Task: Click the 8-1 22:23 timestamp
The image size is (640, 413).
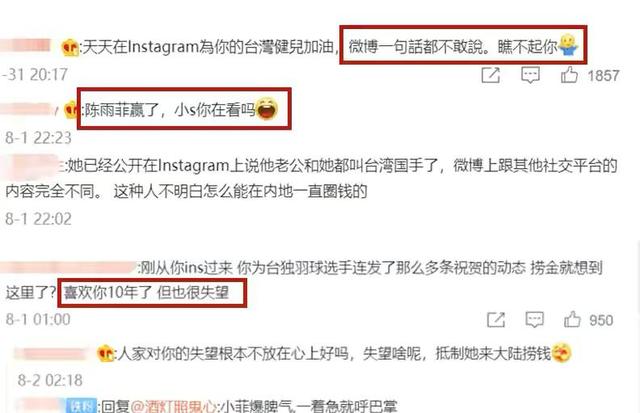Action: [x=38, y=138]
